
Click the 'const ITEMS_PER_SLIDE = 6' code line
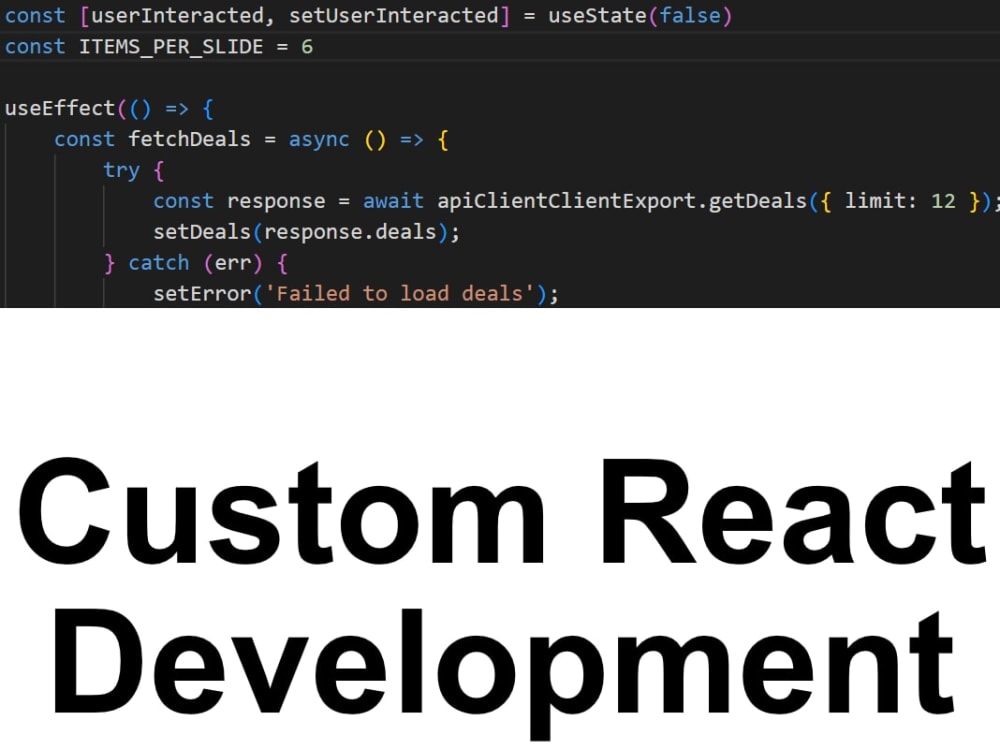point(159,47)
